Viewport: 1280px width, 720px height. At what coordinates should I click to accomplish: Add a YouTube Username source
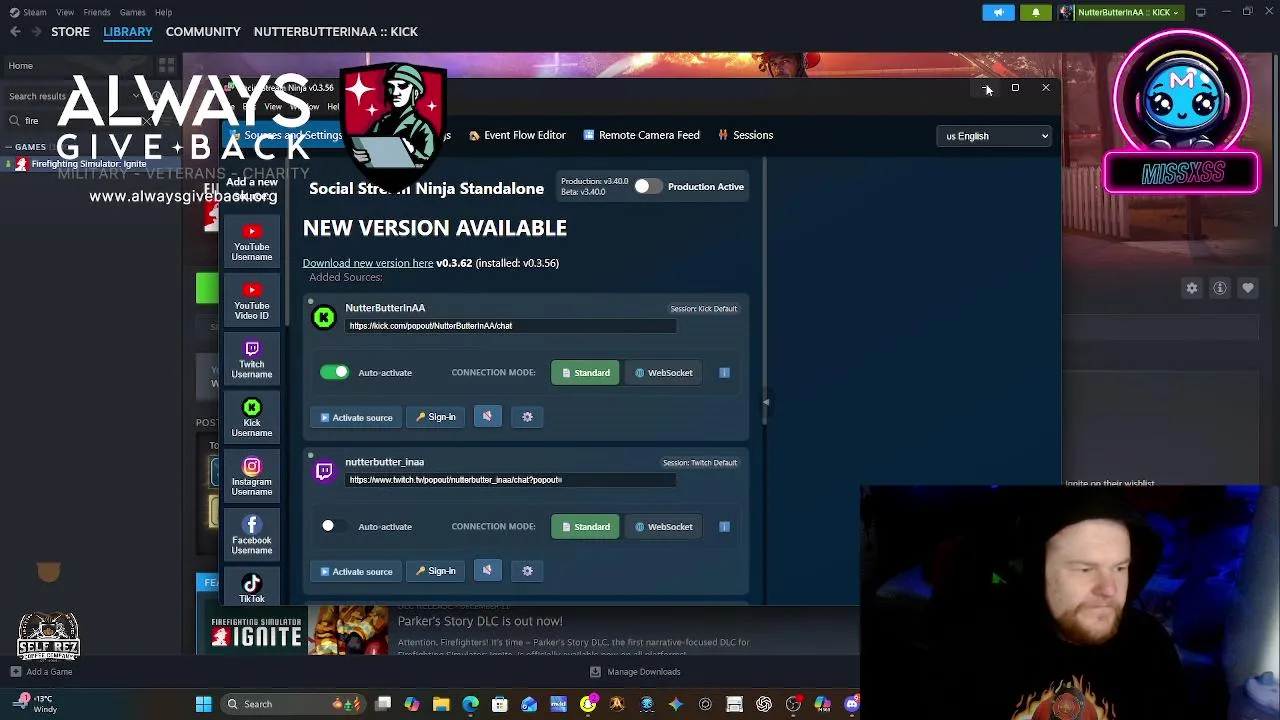click(x=252, y=242)
